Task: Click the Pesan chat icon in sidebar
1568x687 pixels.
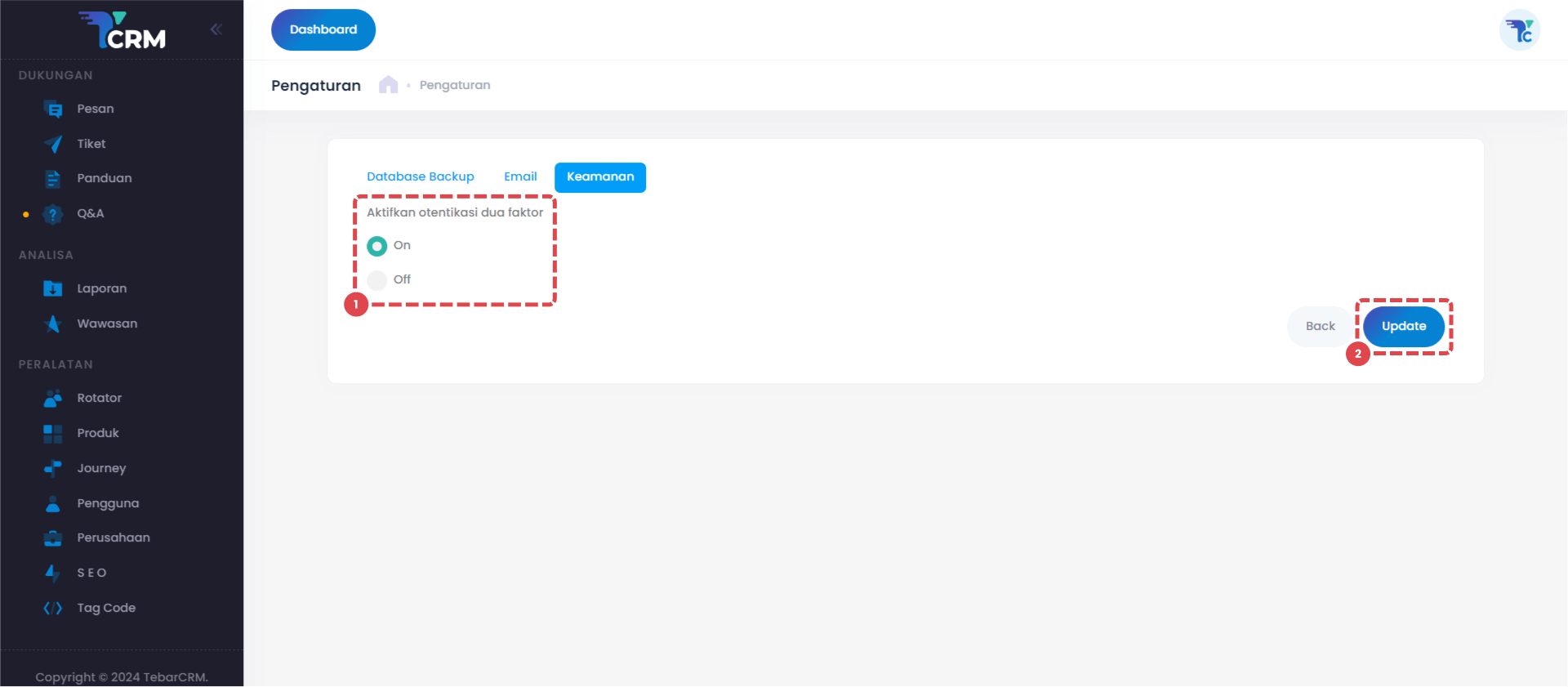Action: tap(53, 109)
